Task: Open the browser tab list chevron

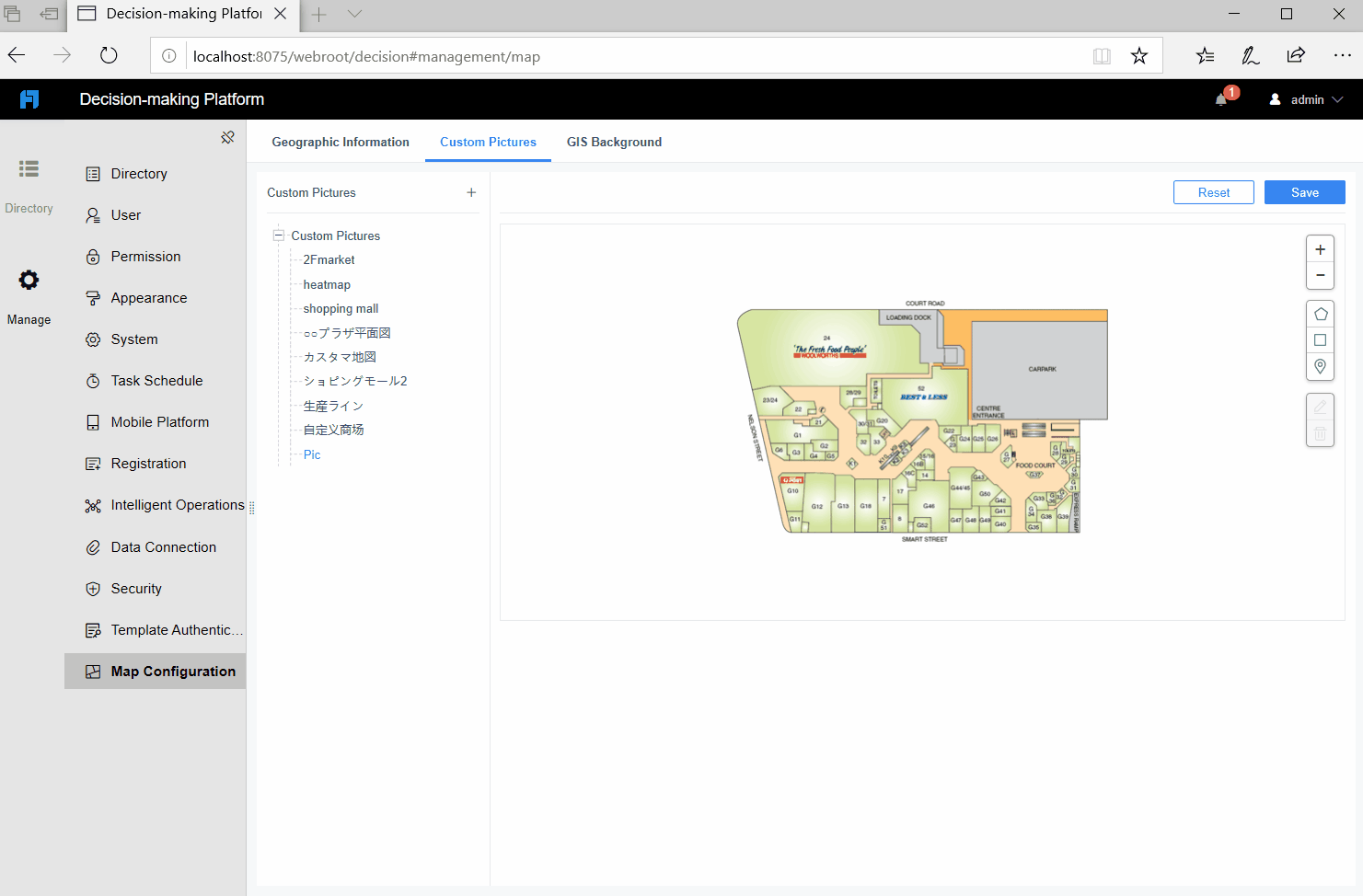Action: point(355,14)
